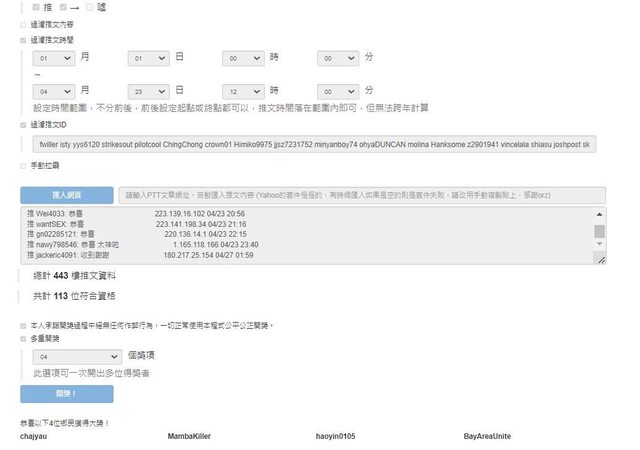Open the end month dropdown showing 04

(54, 90)
